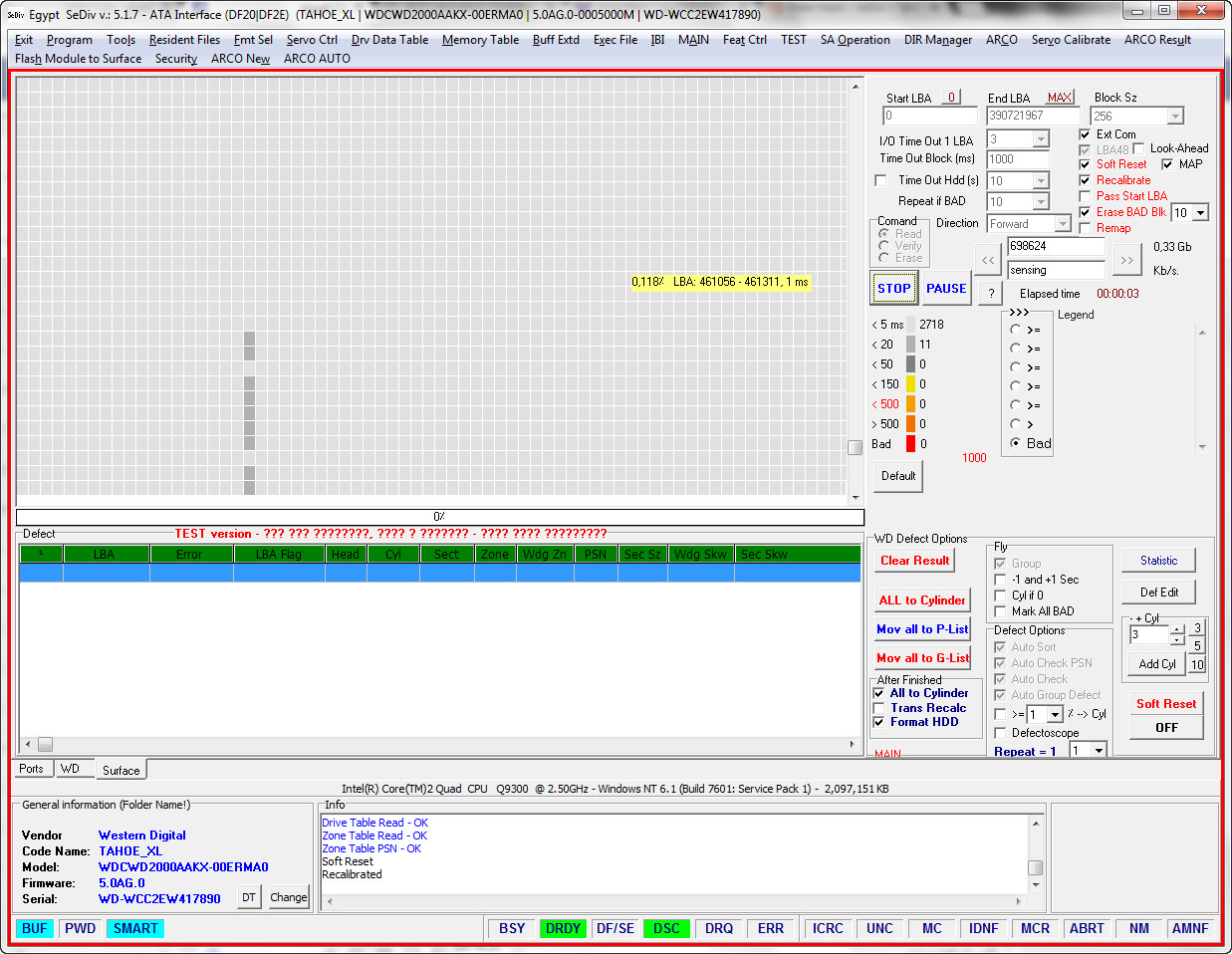
Task: Click the End LBA input field
Action: [x=1032, y=116]
